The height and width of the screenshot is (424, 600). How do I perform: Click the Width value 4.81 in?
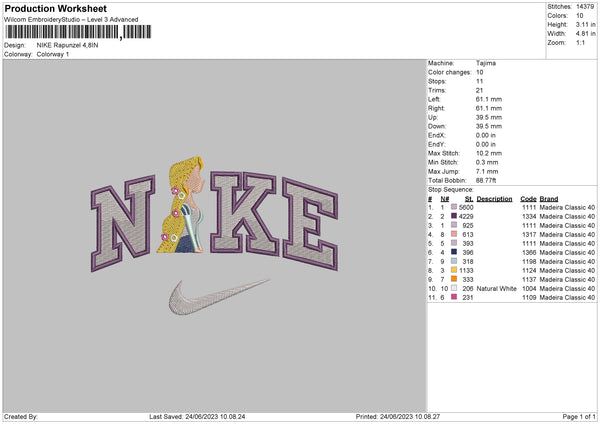[x=585, y=34]
